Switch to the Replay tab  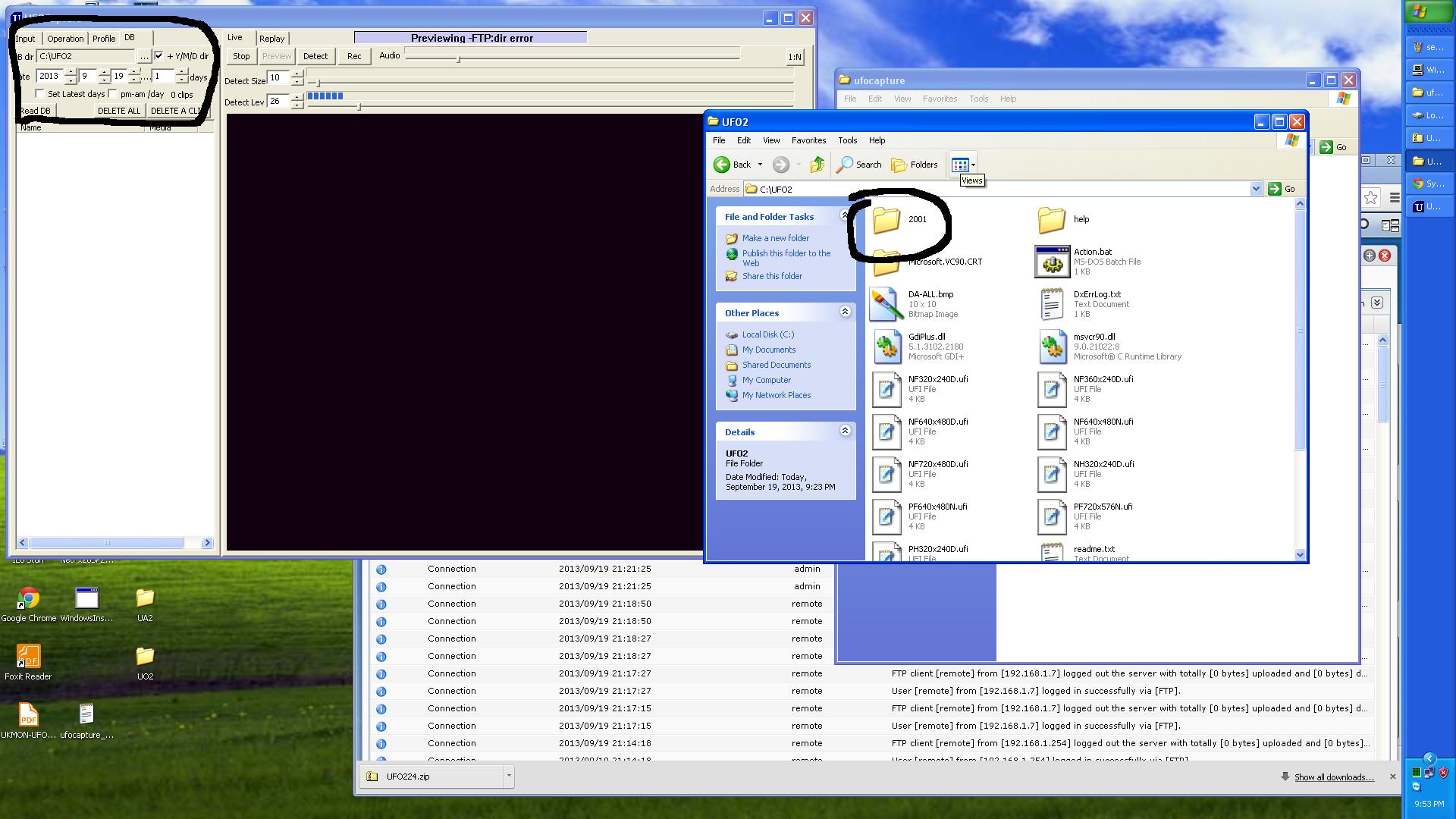click(271, 39)
